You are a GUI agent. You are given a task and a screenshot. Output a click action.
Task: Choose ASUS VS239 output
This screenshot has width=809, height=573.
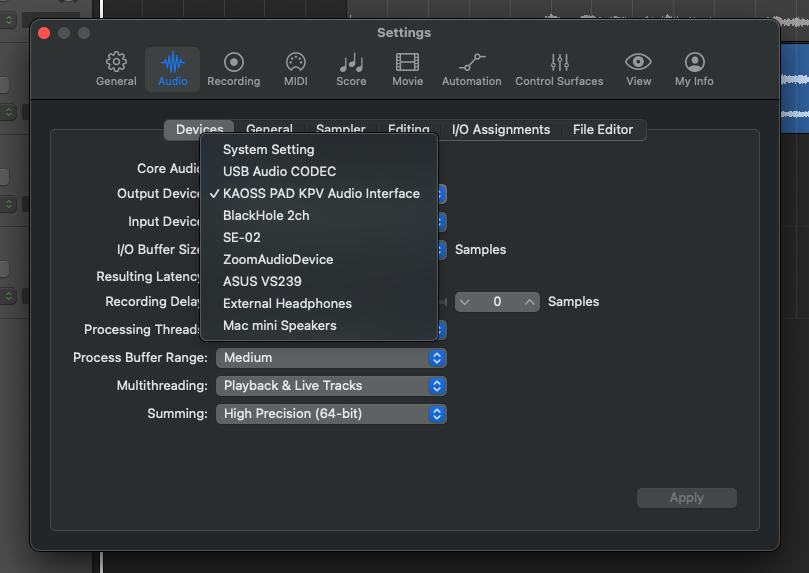point(319,282)
